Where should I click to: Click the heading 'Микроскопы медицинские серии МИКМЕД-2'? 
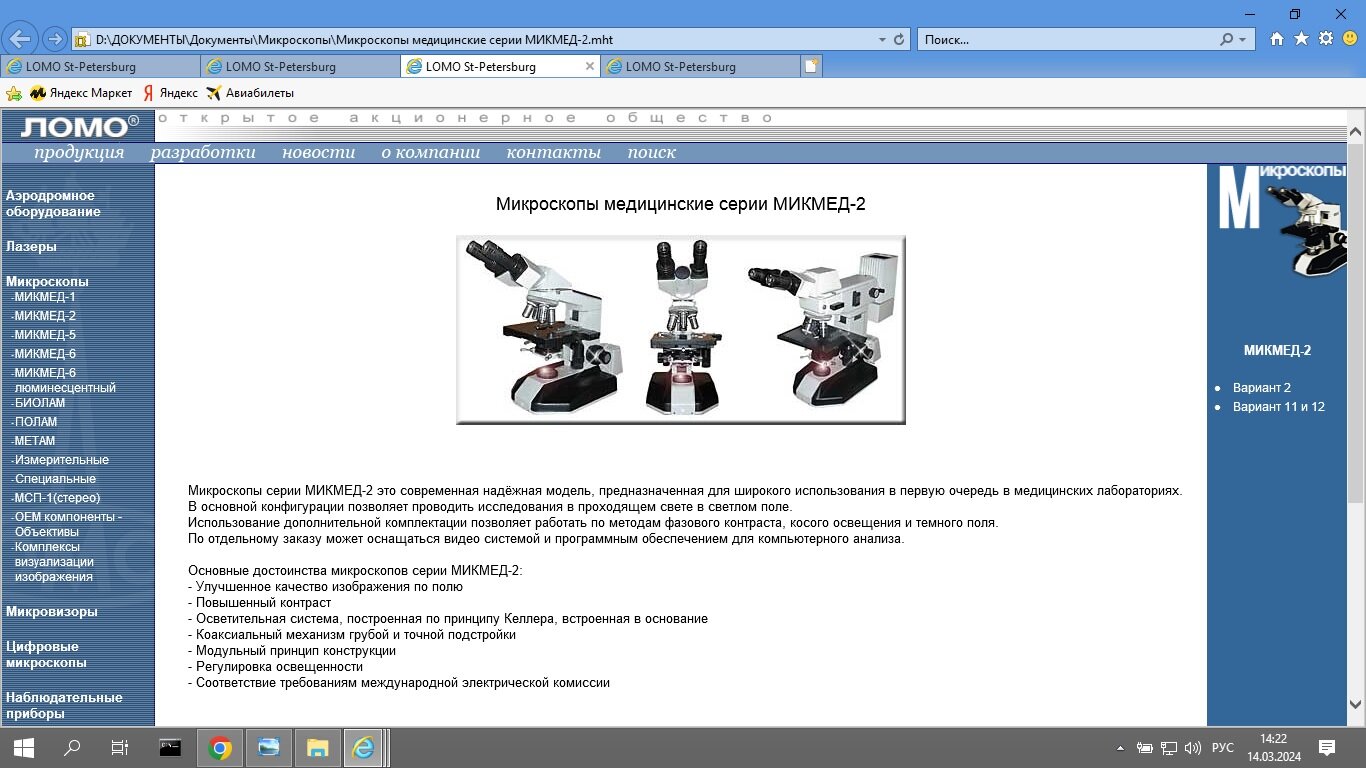(x=681, y=204)
